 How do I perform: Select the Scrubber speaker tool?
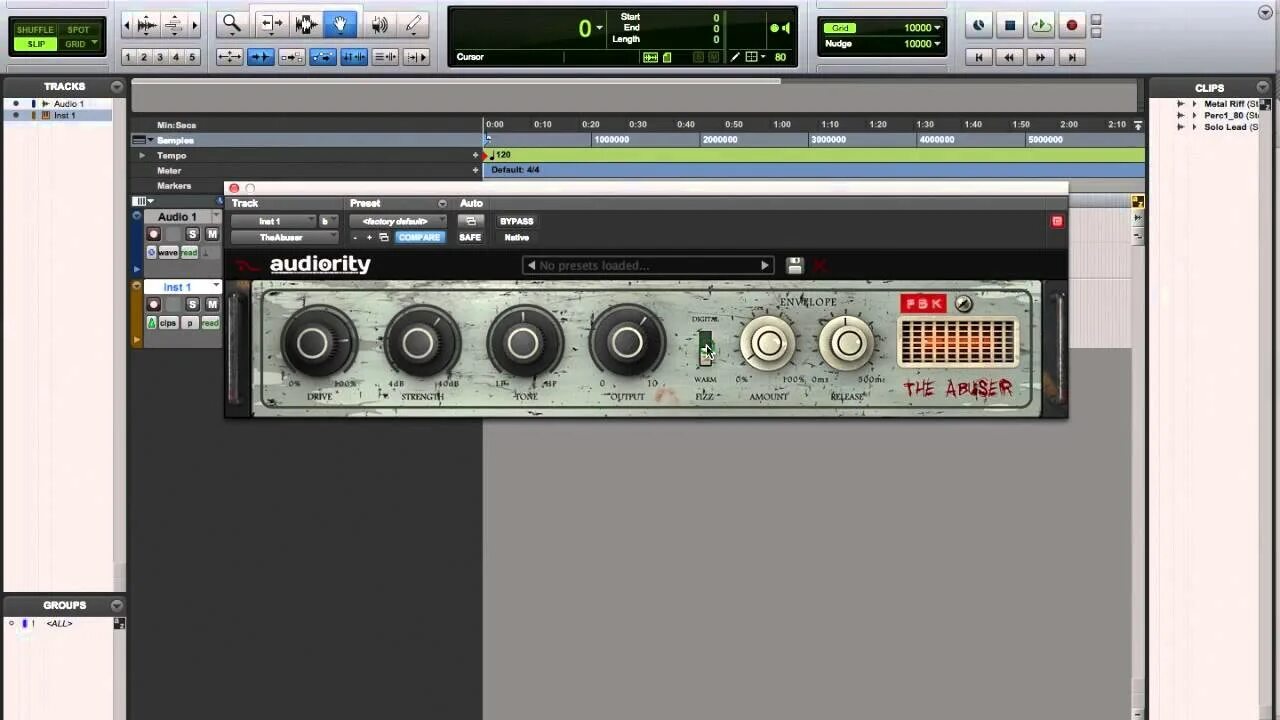coord(379,24)
